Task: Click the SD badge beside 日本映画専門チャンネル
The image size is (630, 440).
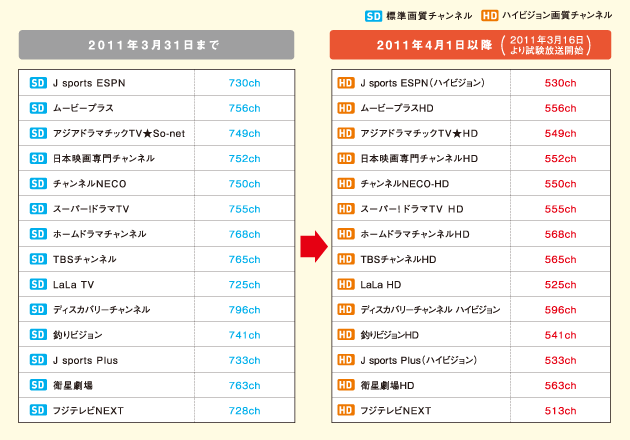Action: pyautogui.click(x=38, y=158)
